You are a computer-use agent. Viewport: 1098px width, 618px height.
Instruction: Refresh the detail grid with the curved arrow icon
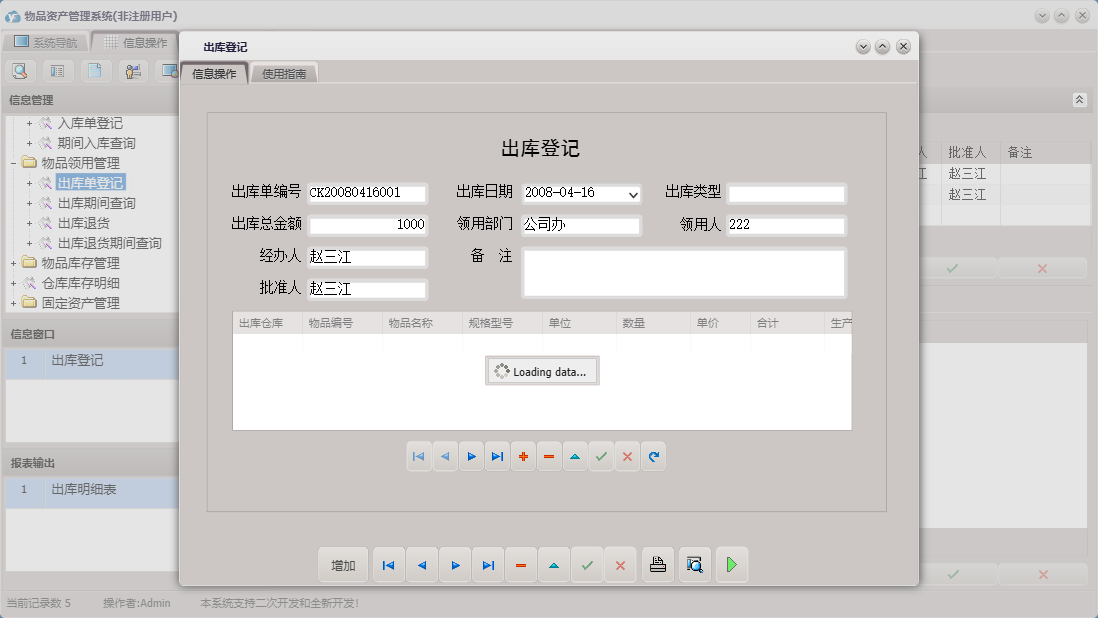coord(655,456)
